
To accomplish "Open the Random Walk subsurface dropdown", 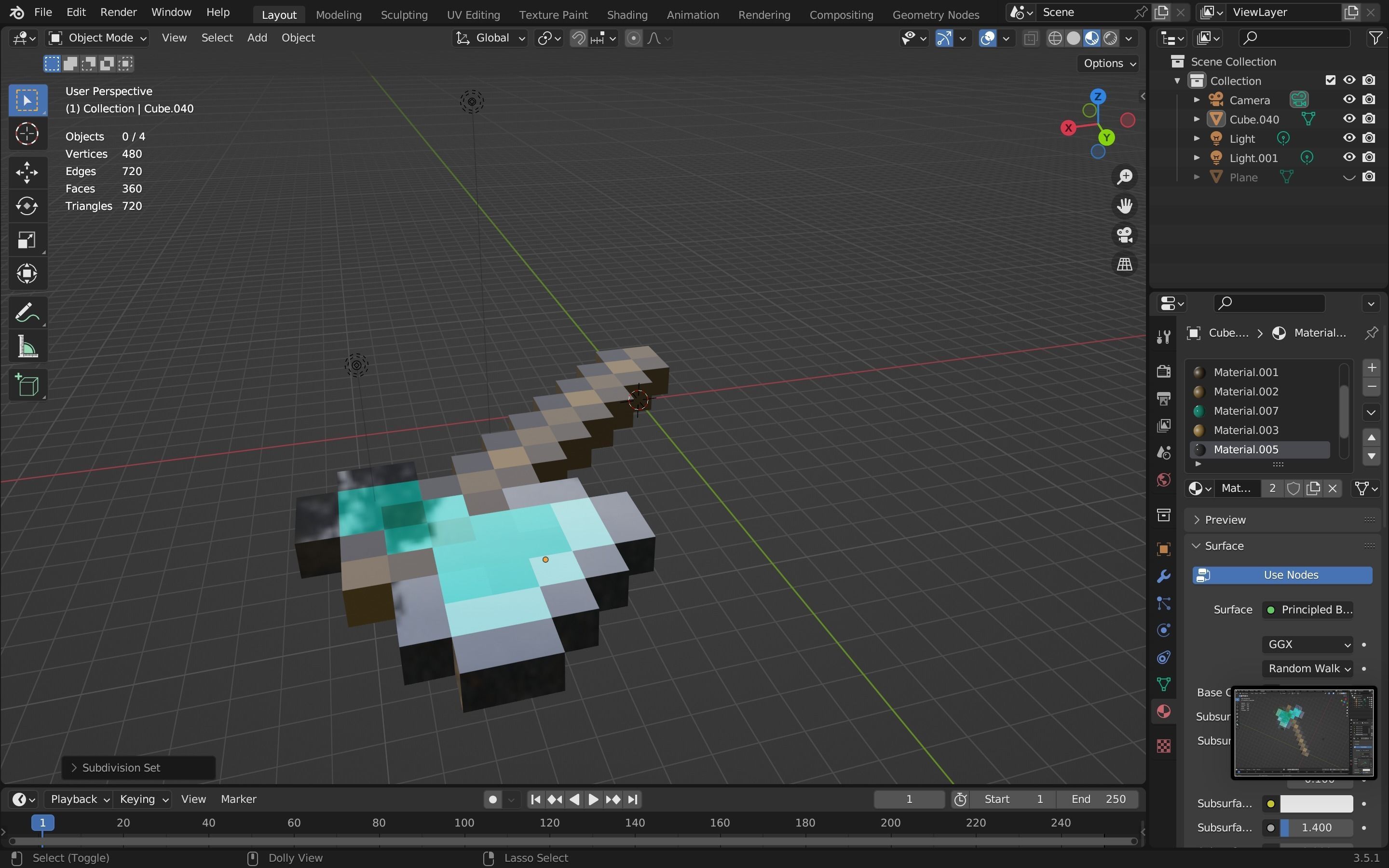I will (x=1307, y=668).
